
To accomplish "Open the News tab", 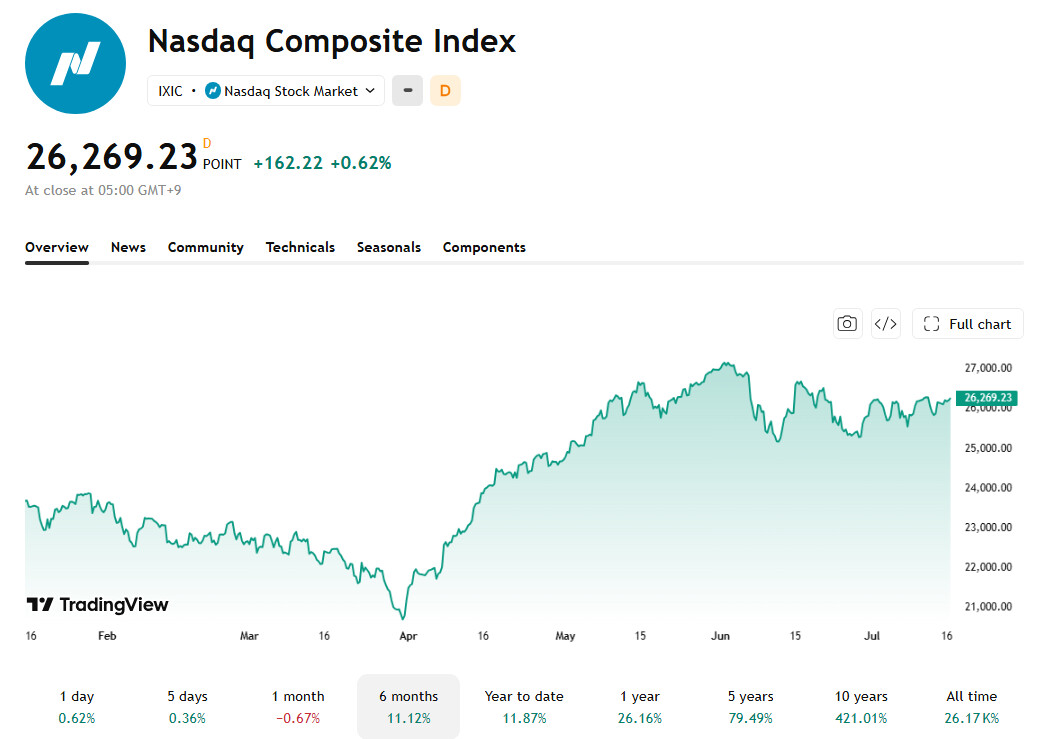I will (x=128, y=247).
